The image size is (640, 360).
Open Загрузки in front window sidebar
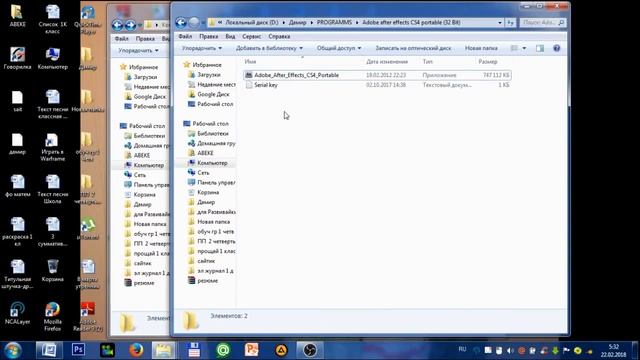[204, 75]
